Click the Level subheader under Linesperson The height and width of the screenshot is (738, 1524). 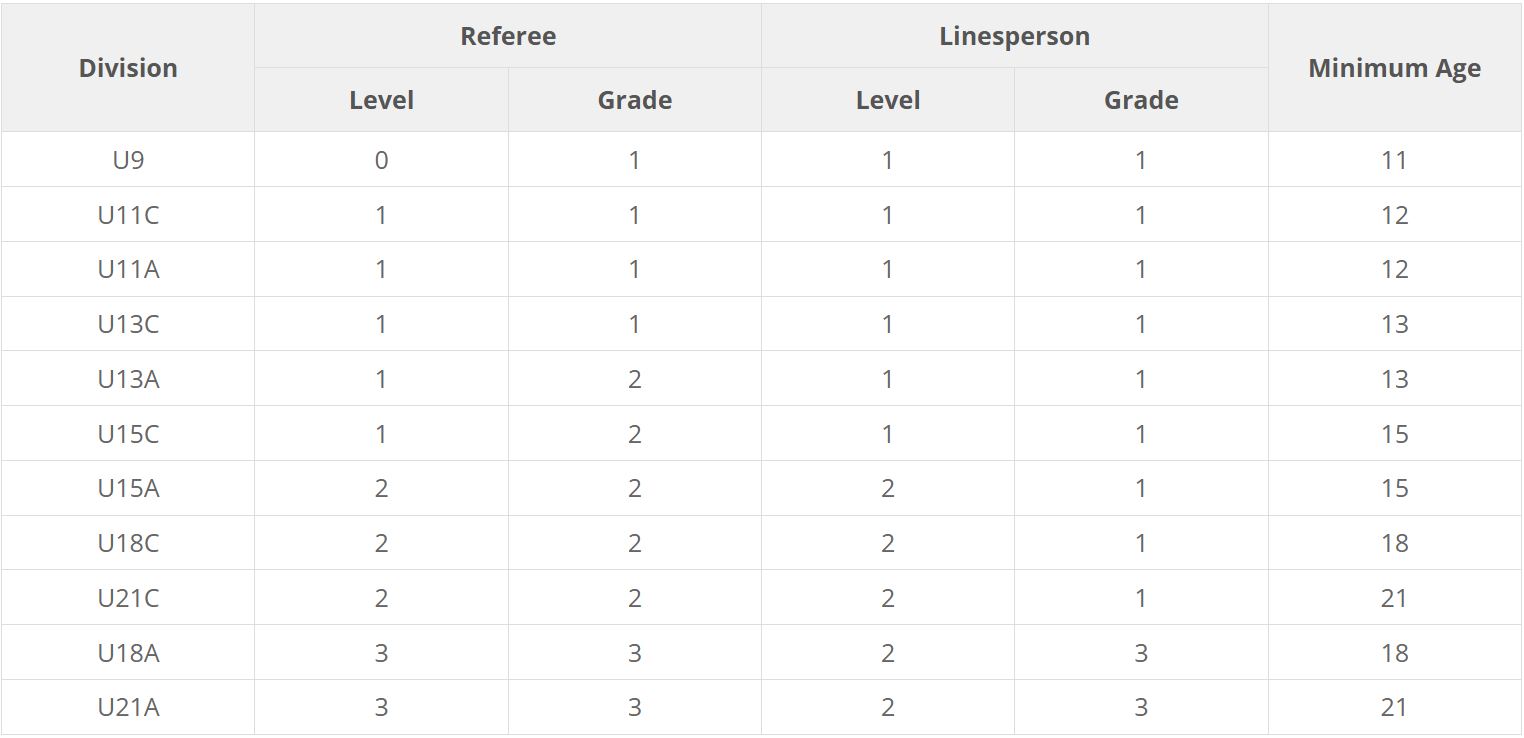[x=888, y=100]
